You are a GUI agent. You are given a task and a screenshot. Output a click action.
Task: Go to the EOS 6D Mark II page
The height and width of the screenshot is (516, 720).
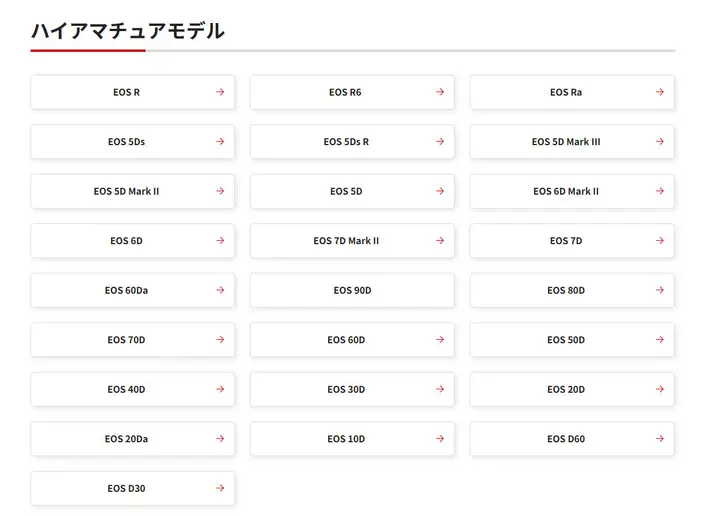tap(566, 191)
